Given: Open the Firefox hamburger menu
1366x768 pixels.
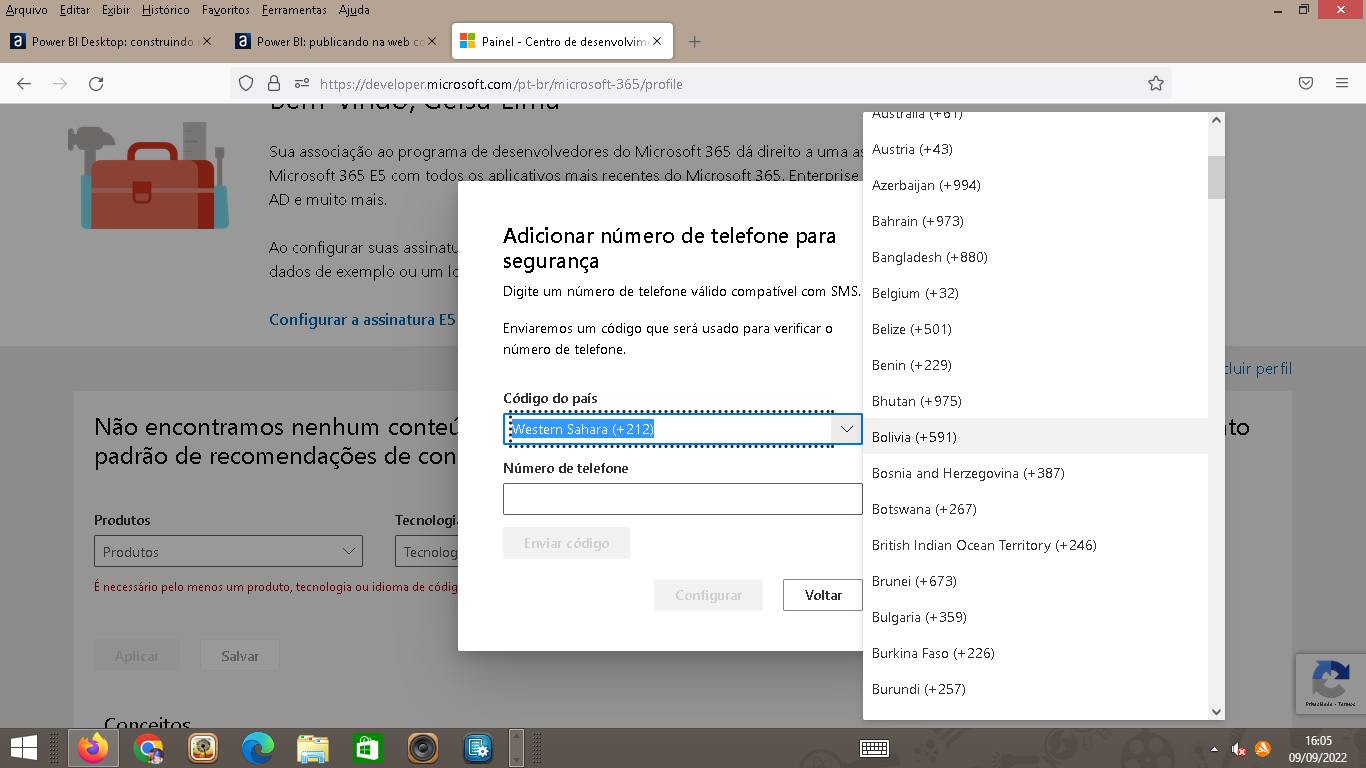Looking at the screenshot, I should pos(1342,84).
